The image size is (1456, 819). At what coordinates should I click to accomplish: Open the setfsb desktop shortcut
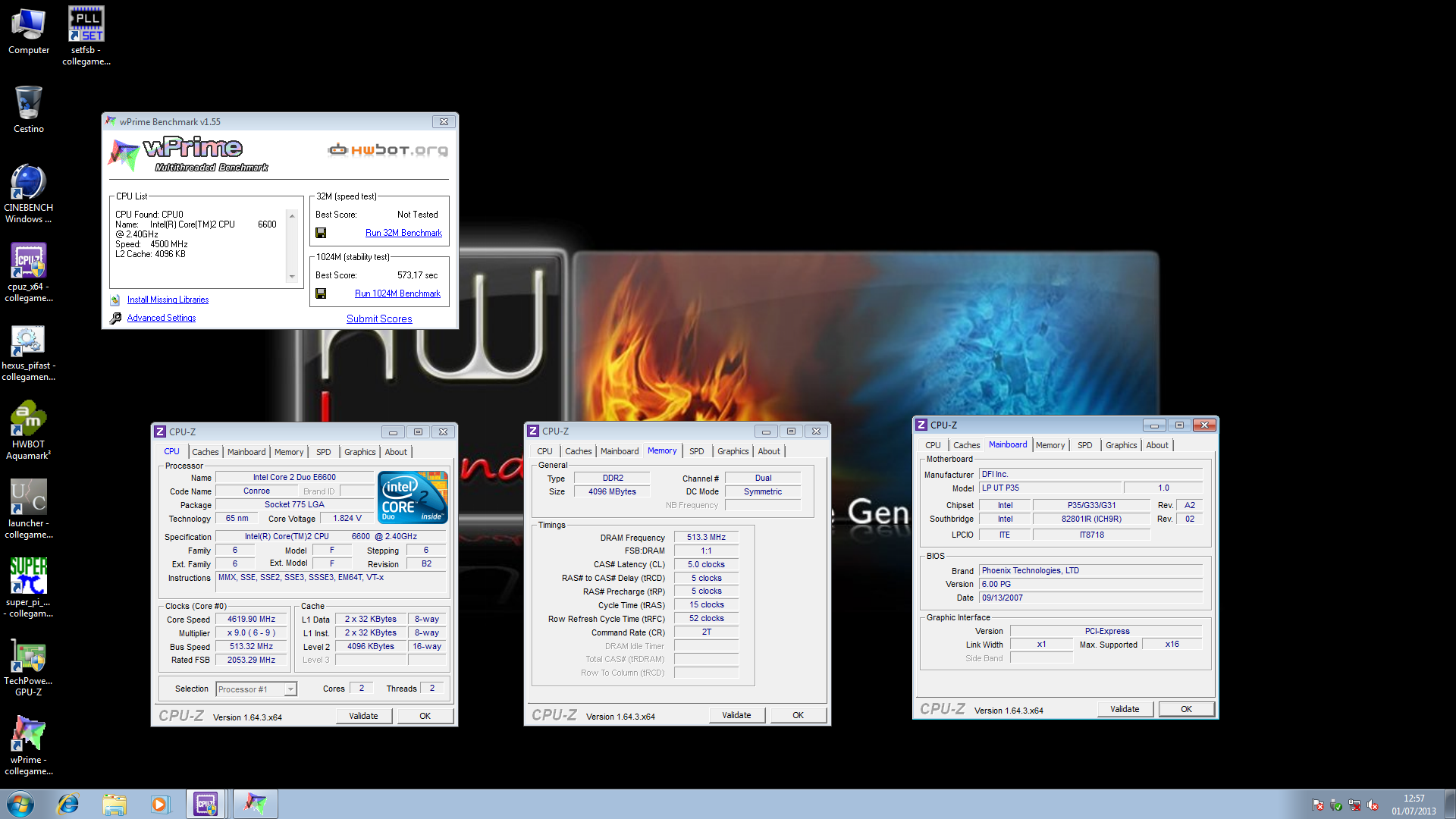86,36
